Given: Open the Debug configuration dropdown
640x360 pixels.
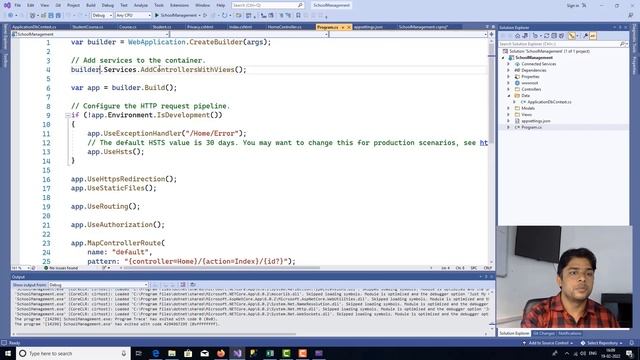Looking at the screenshot, I should tap(102, 15).
